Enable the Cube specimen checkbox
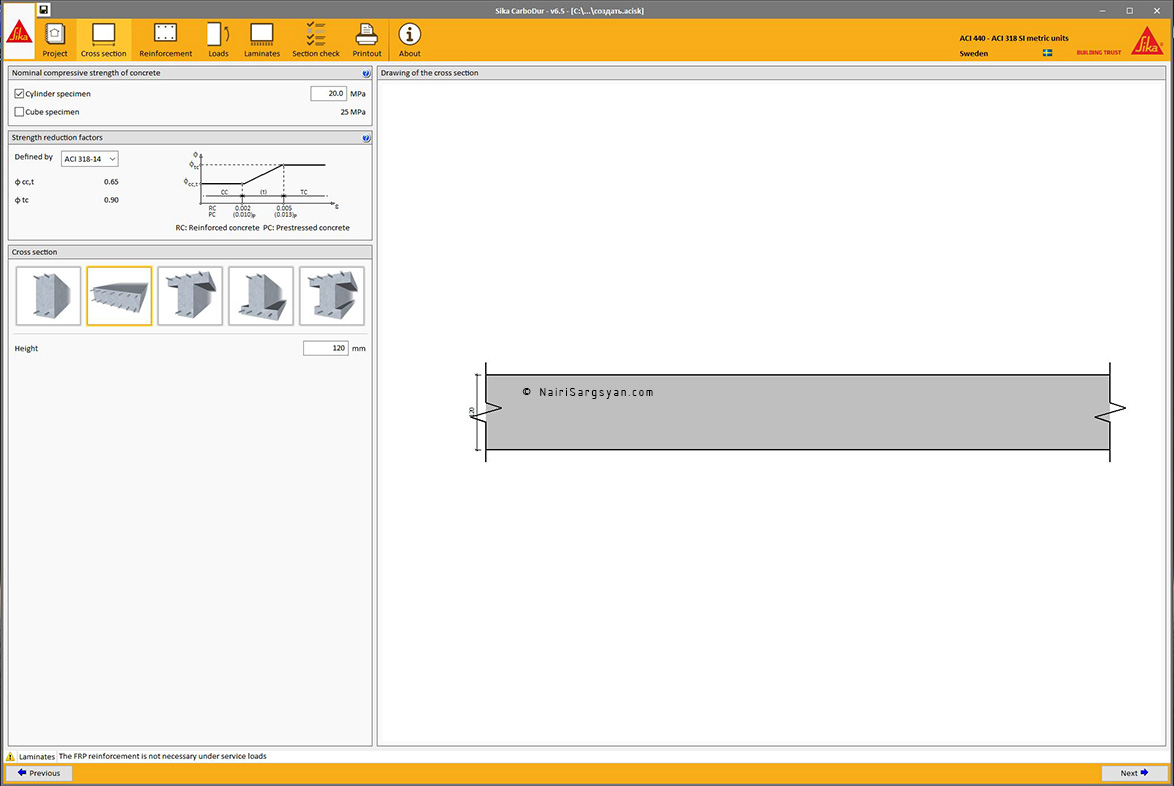The image size is (1174, 786). point(19,112)
